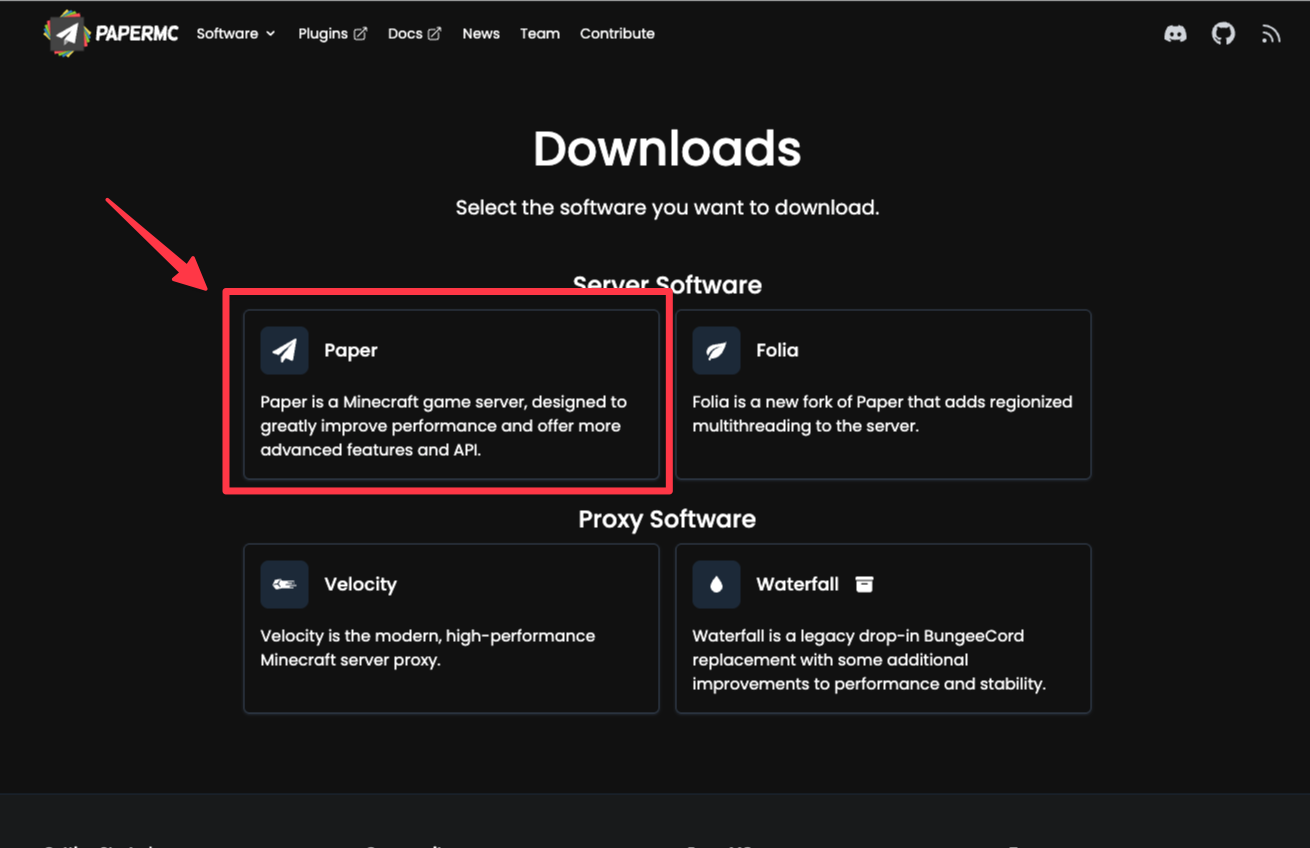Screen dimensions: 1310x848
Task: Open the GitHub icon link
Action: (1223, 34)
